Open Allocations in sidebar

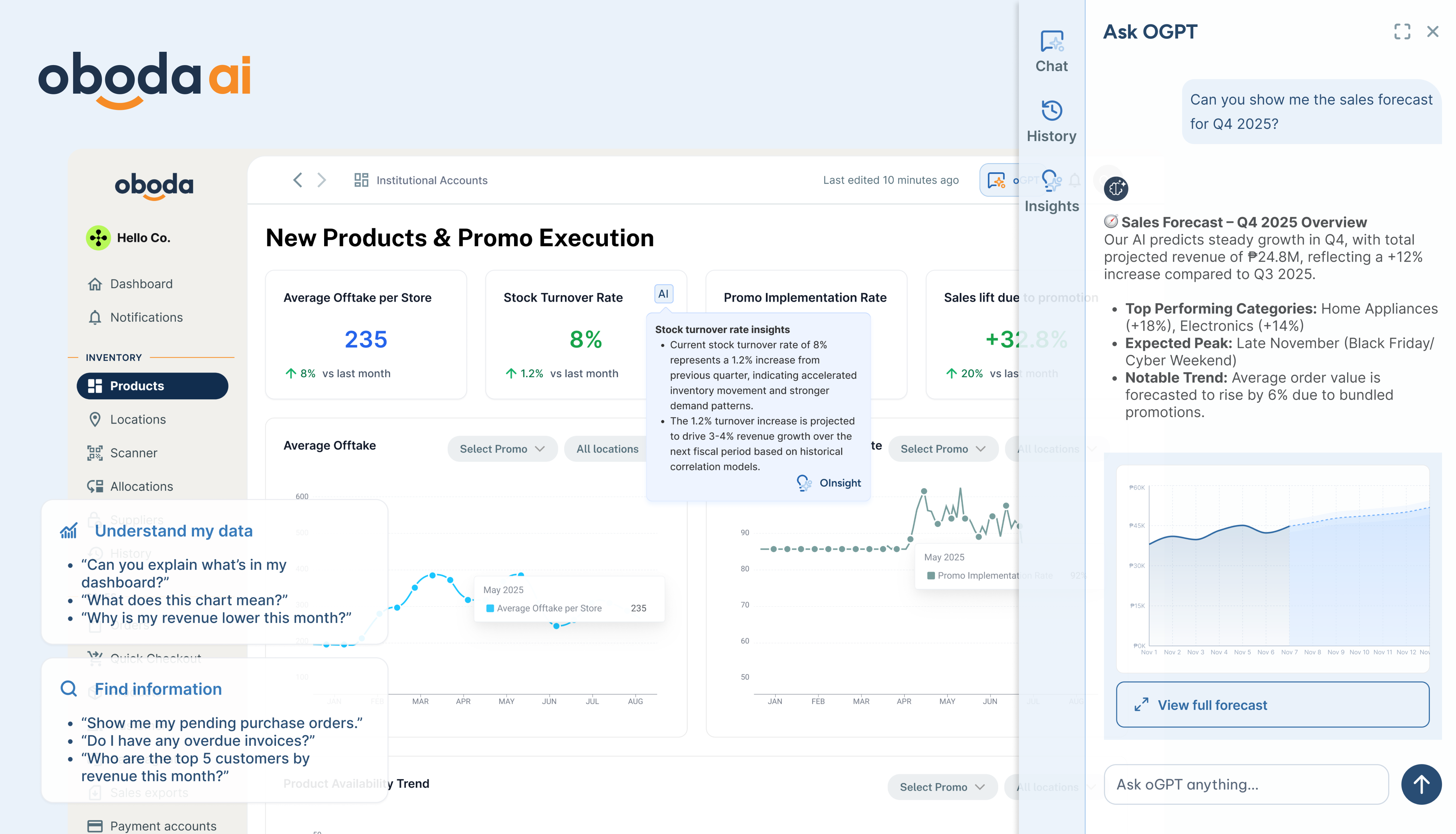click(141, 486)
